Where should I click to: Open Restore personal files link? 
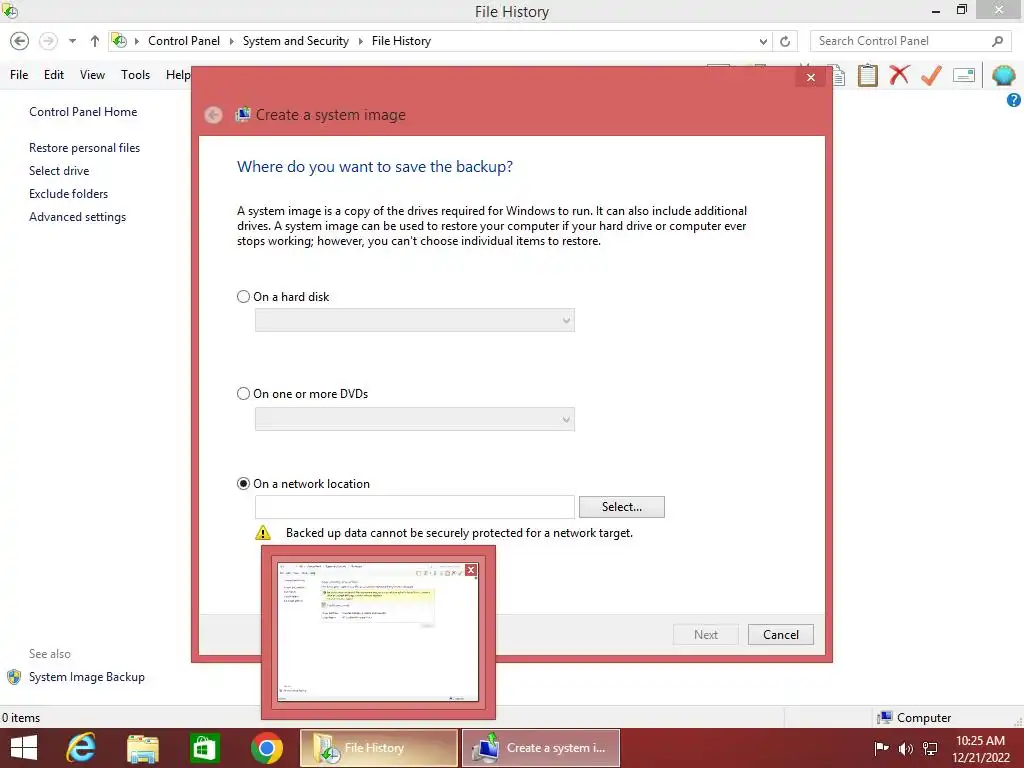[84, 148]
